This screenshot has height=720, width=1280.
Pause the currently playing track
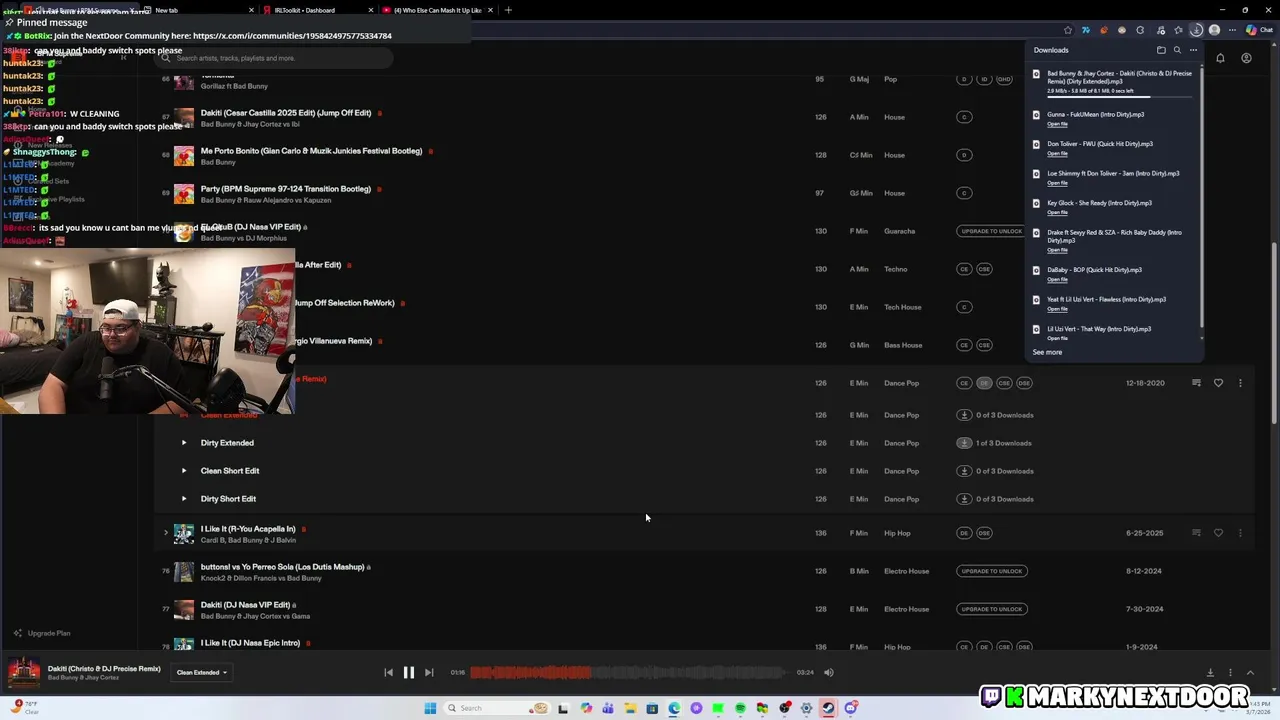(x=408, y=672)
